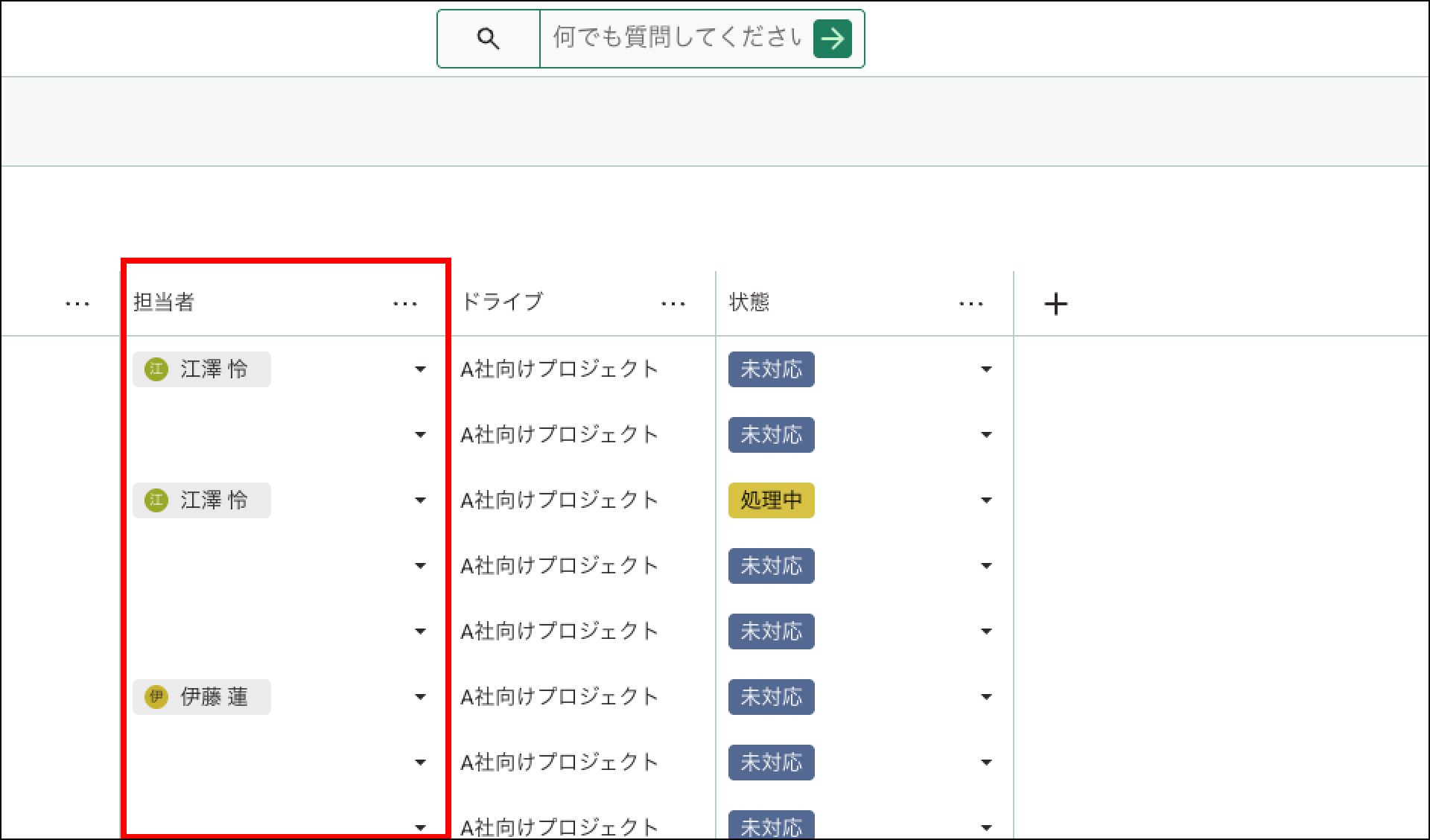Expand assignee dropdown in the first row
This screenshot has width=1430, height=840.
420,369
